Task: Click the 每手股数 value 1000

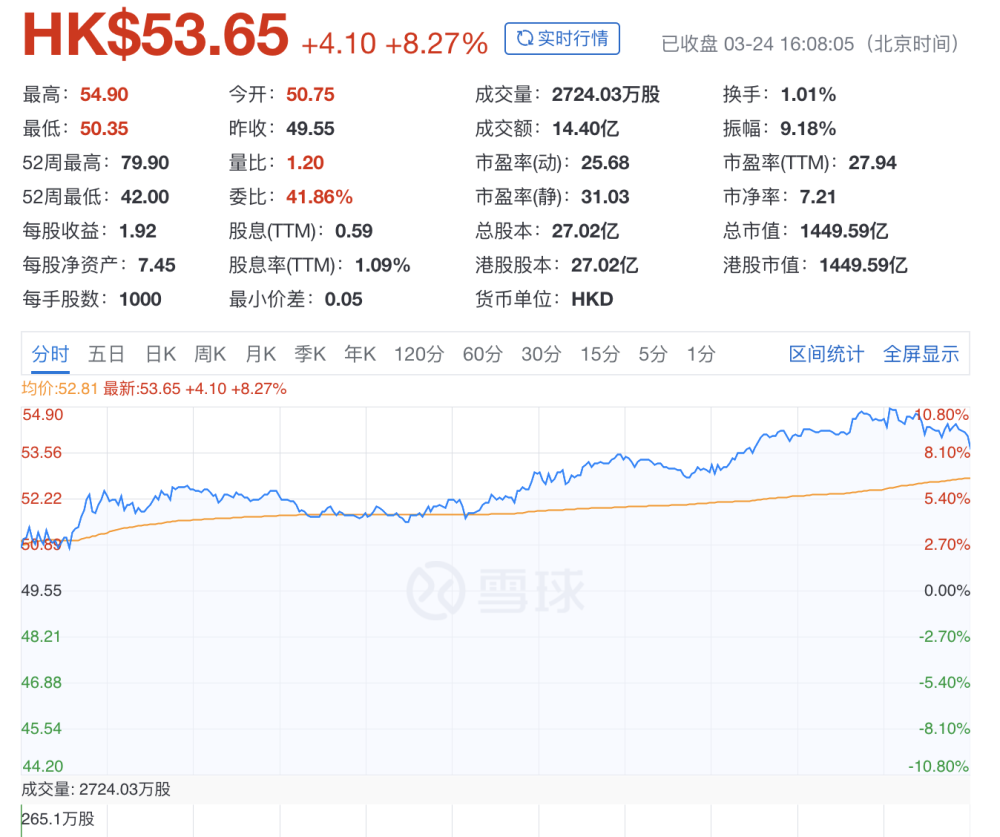Action: (140, 299)
